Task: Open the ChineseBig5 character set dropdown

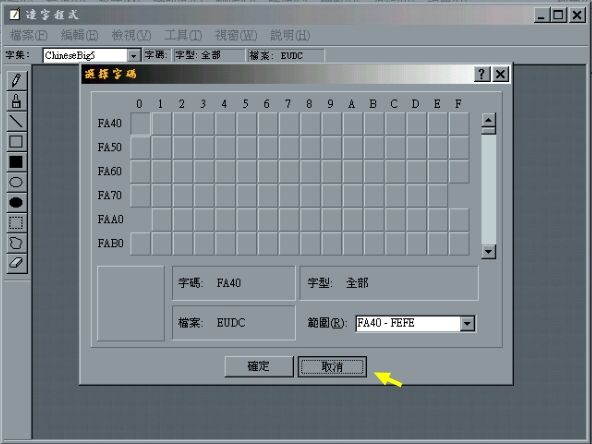Action: [133, 56]
